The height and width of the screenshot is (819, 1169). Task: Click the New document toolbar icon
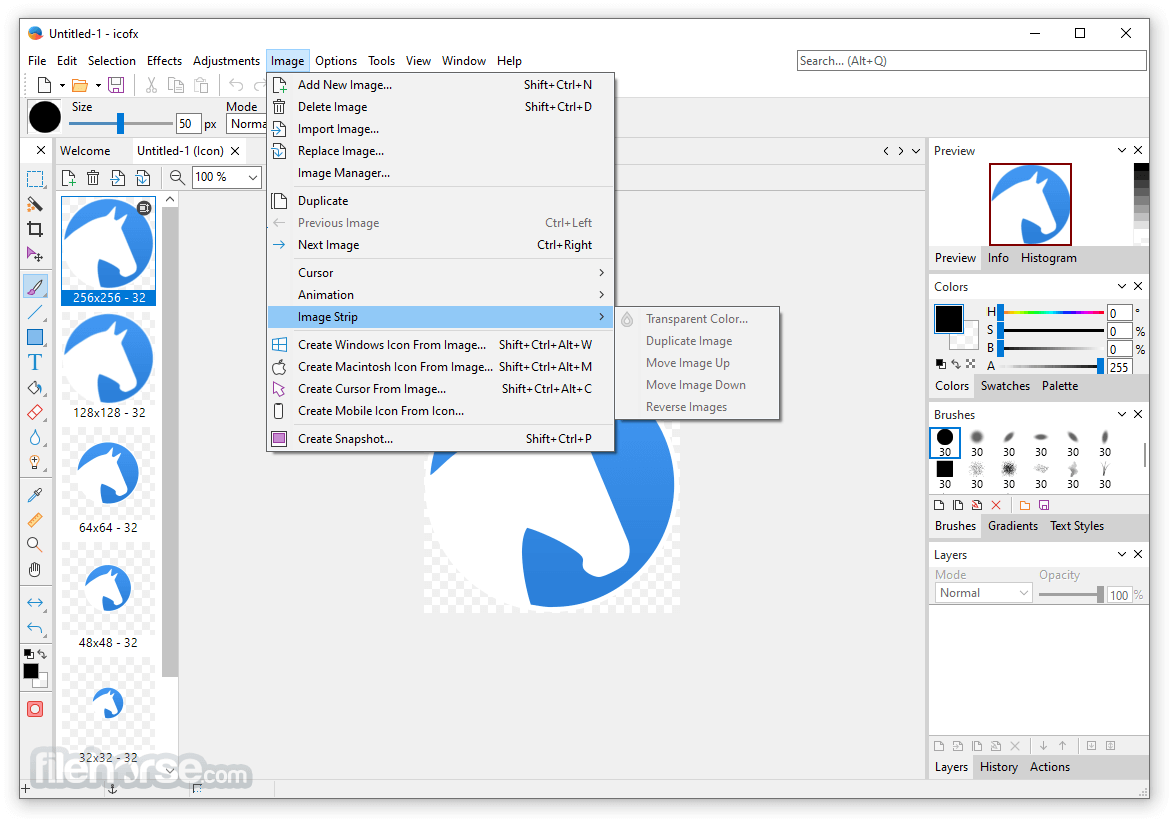(x=45, y=85)
